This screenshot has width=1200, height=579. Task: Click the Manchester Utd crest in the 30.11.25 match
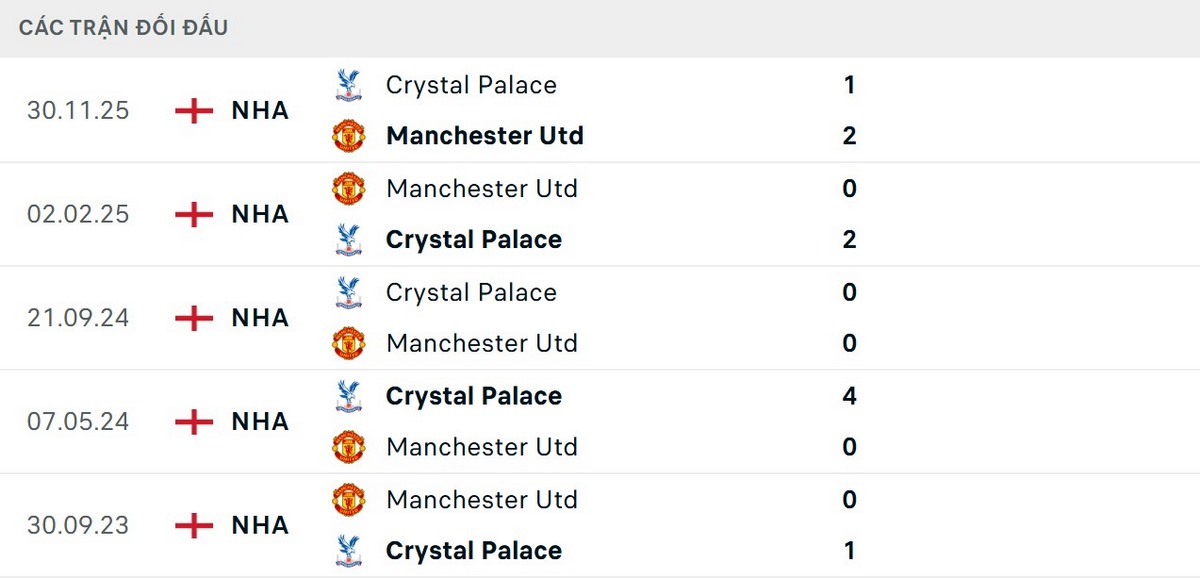351,135
